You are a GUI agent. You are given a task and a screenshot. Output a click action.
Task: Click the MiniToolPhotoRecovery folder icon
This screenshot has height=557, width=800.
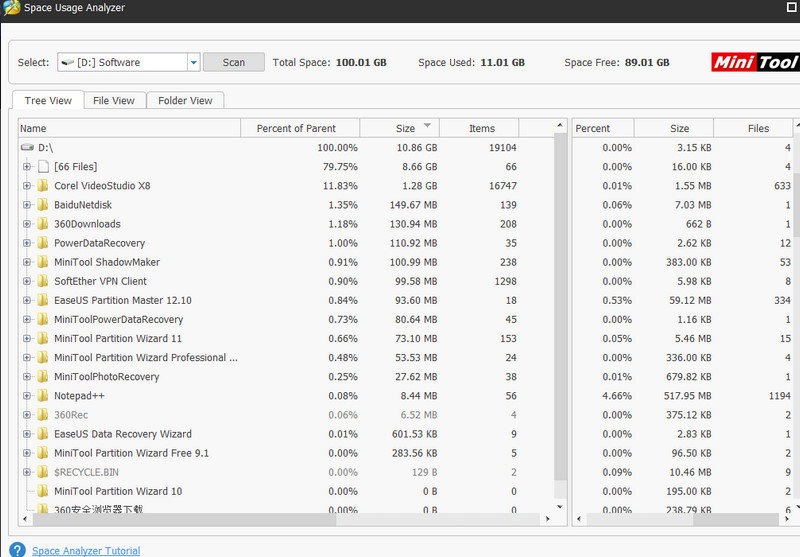[43, 376]
